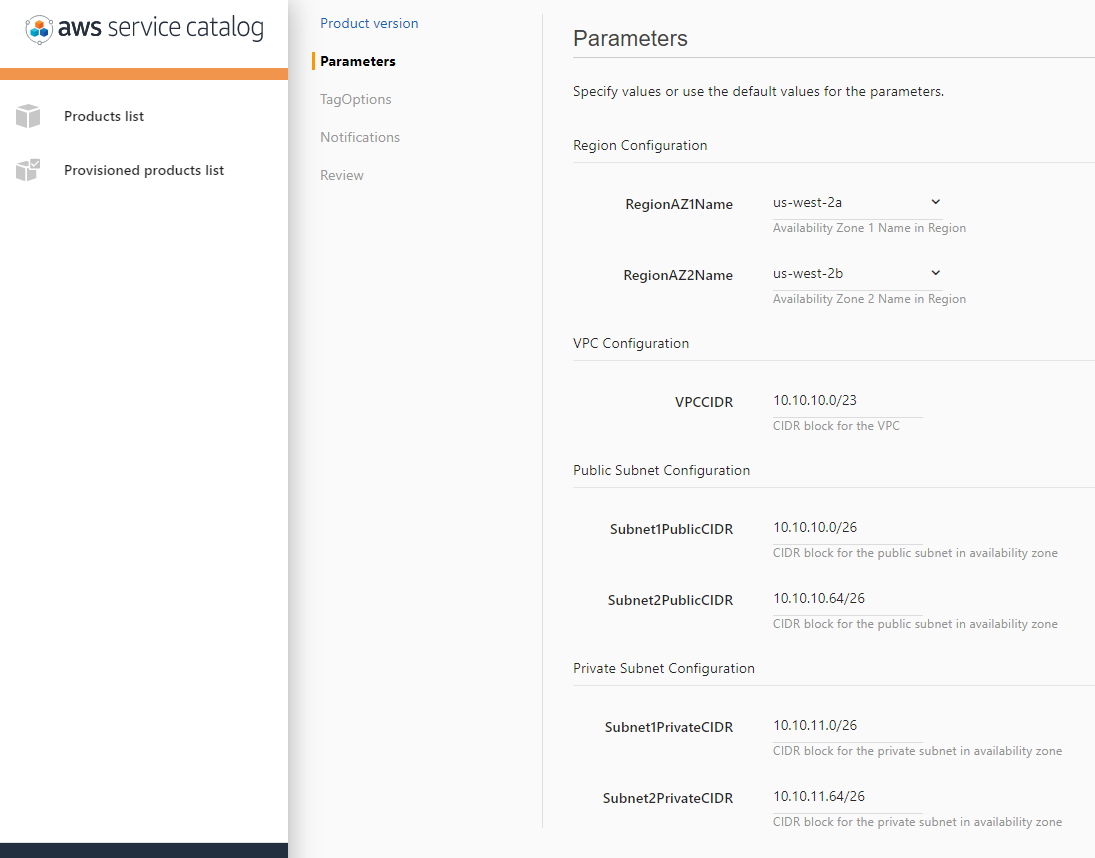Select the TagOptions step

(x=355, y=99)
